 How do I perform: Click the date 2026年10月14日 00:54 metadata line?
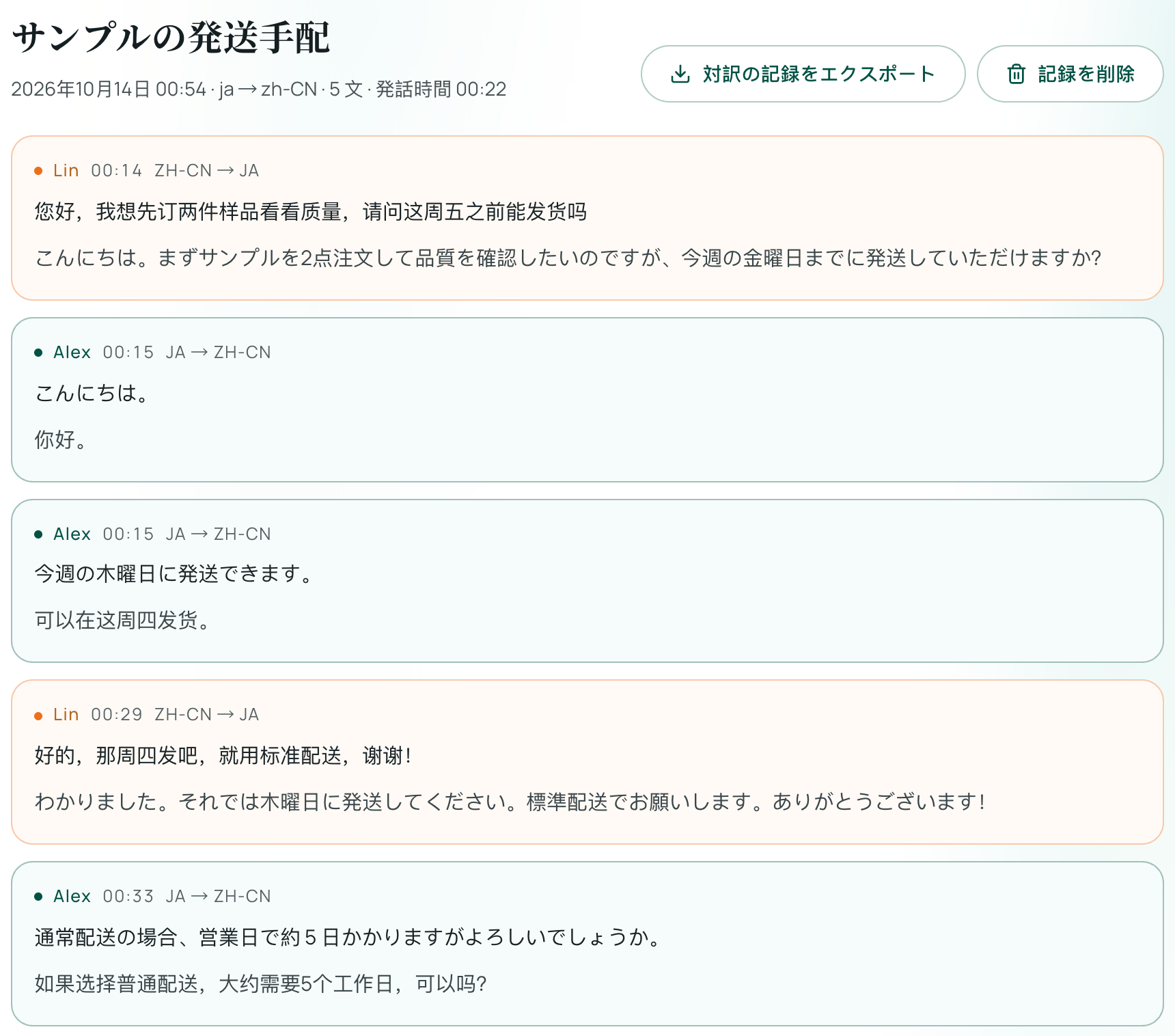259,90
